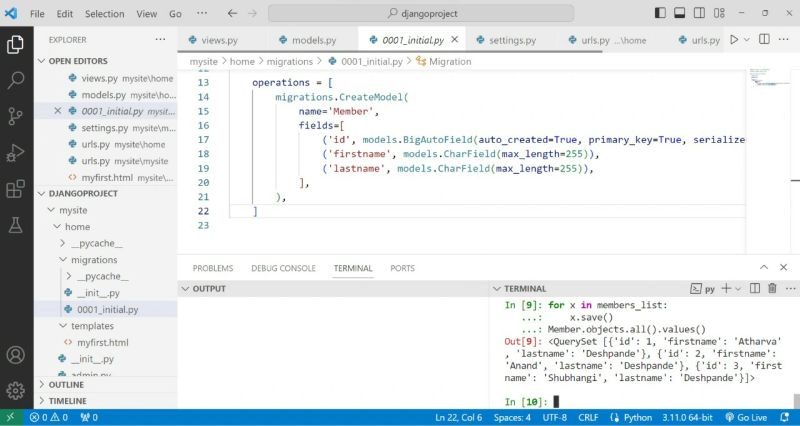Open the Search view in activity bar
Image resolution: width=800 pixels, height=426 pixels.
tap(15, 80)
